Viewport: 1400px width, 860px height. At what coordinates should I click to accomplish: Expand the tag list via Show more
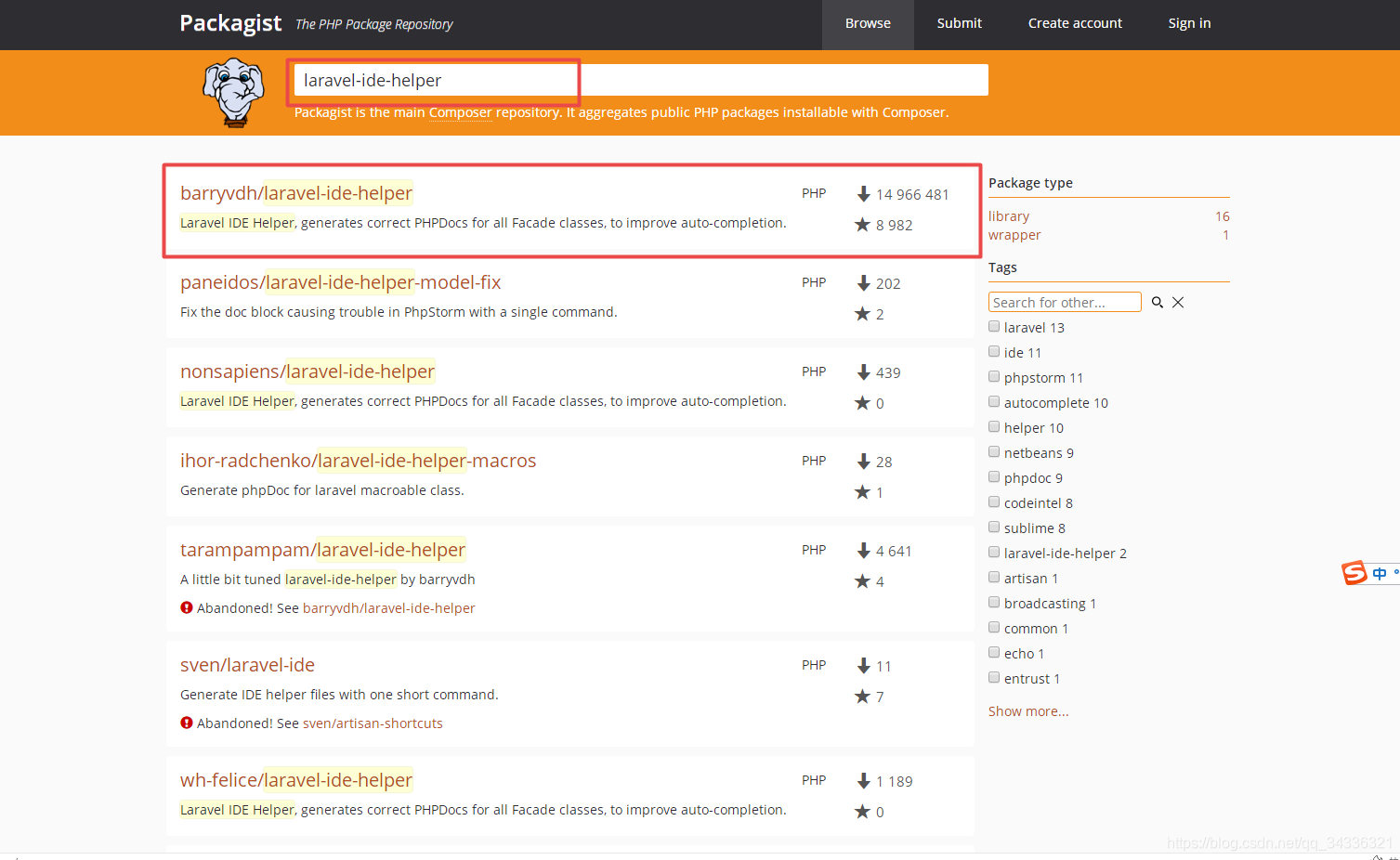[x=1027, y=710]
